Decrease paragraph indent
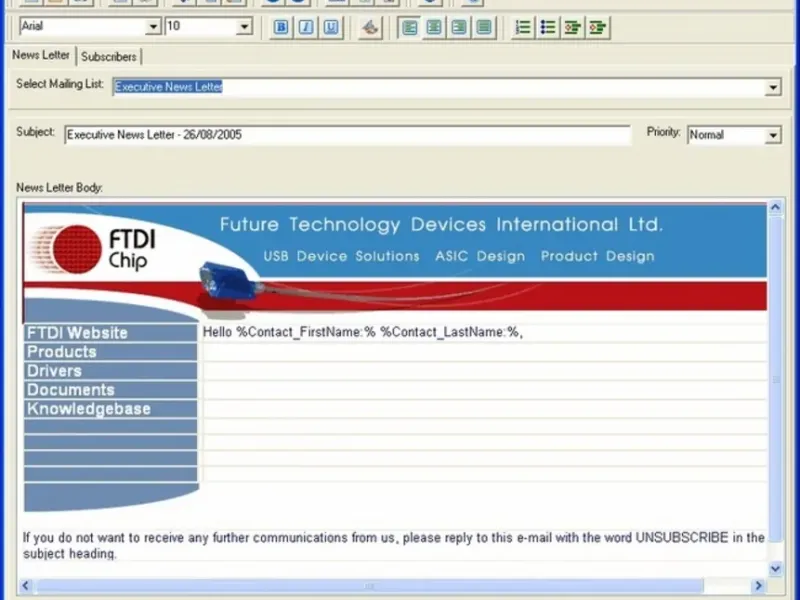Screen dimensions: 800x600 (572, 27)
